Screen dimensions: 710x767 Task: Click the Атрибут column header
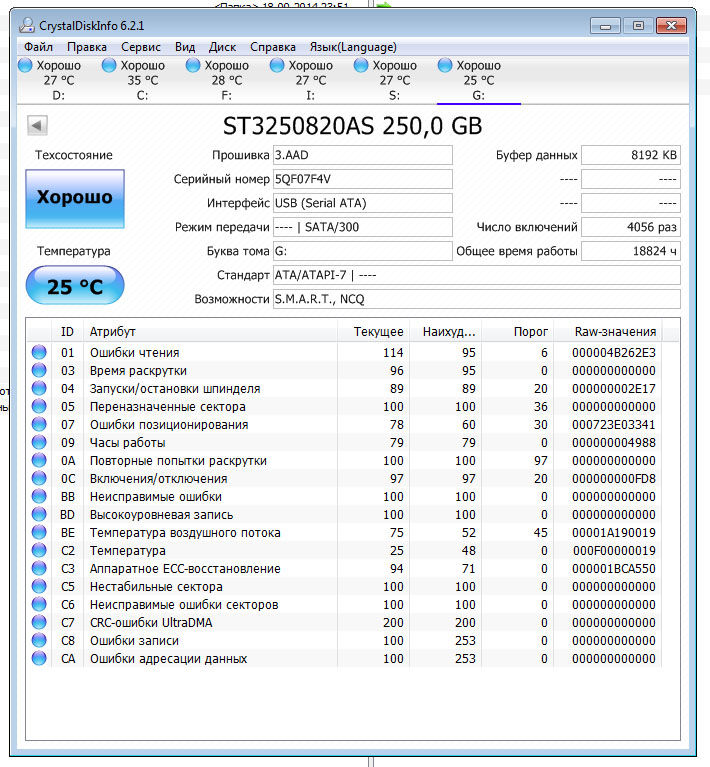click(x=210, y=332)
